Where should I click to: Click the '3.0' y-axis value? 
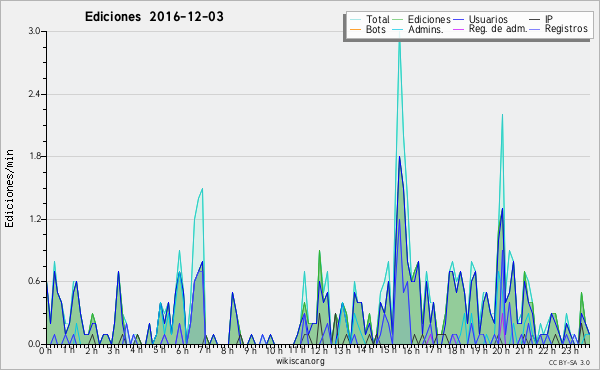34,31
